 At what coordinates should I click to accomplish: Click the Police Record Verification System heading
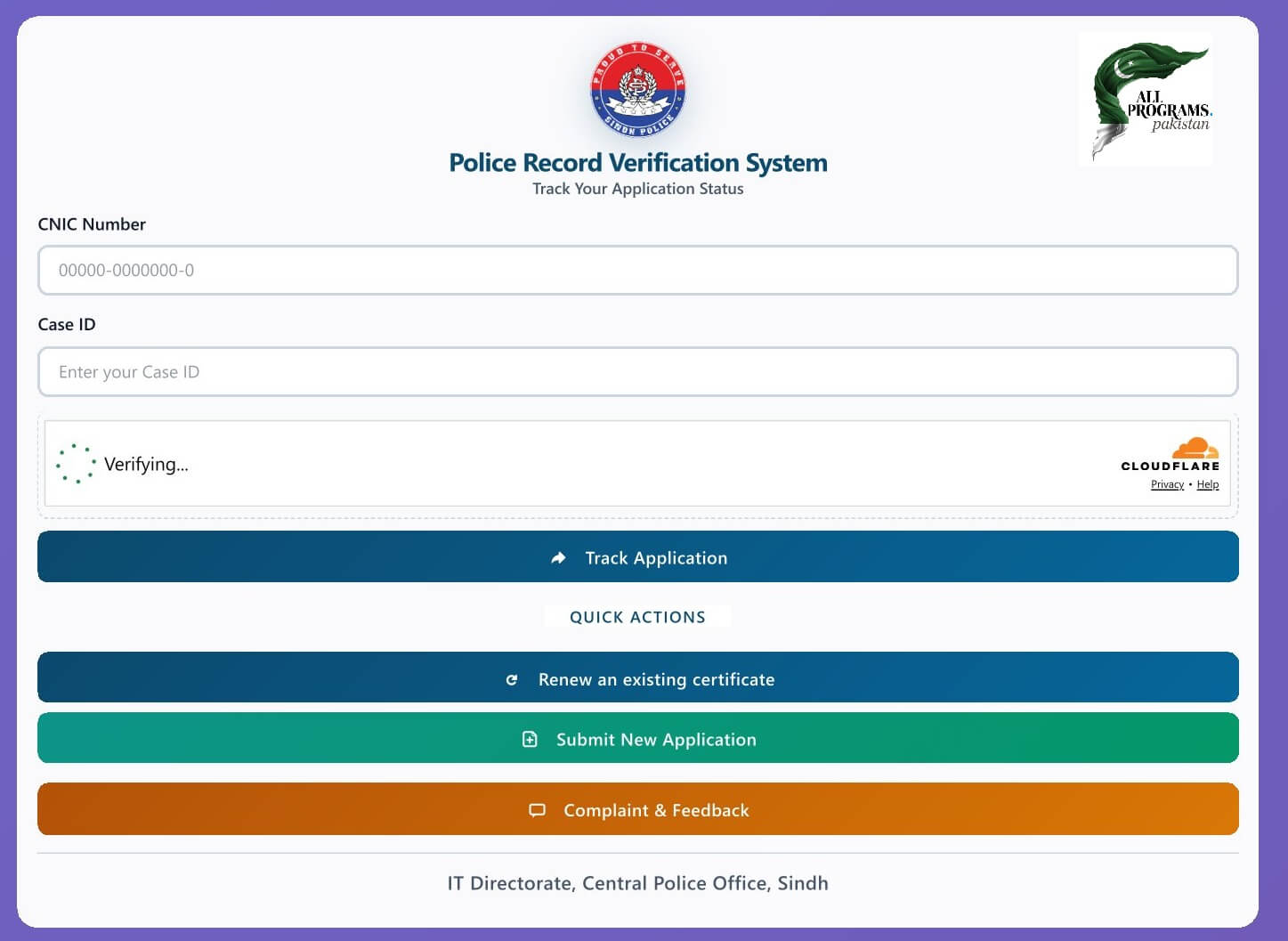638,163
